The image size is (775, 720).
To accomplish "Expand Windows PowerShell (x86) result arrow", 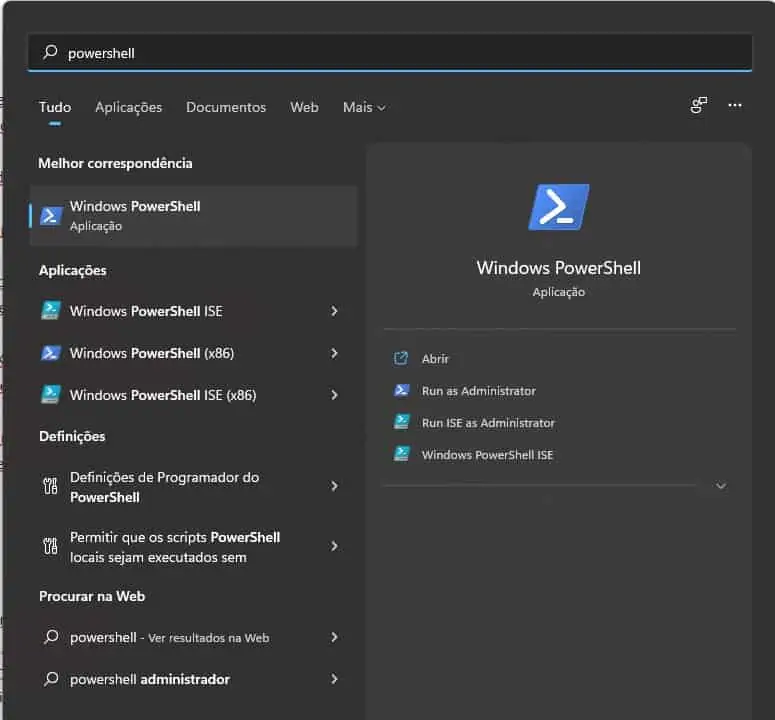I will coord(334,353).
